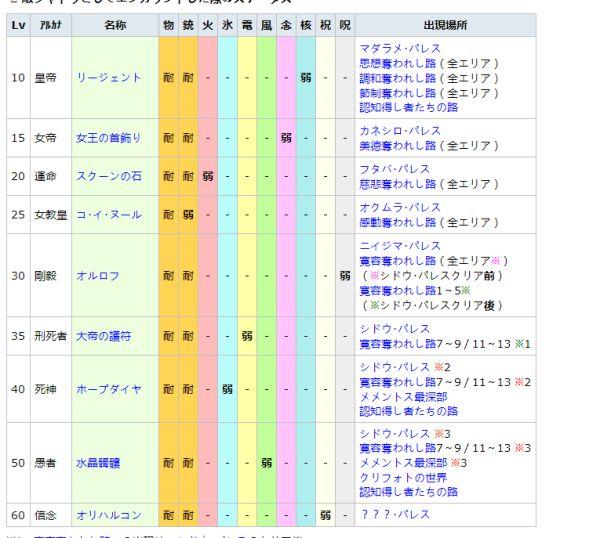
Task: Click the 名称 column header
Action: [x=115, y=25]
